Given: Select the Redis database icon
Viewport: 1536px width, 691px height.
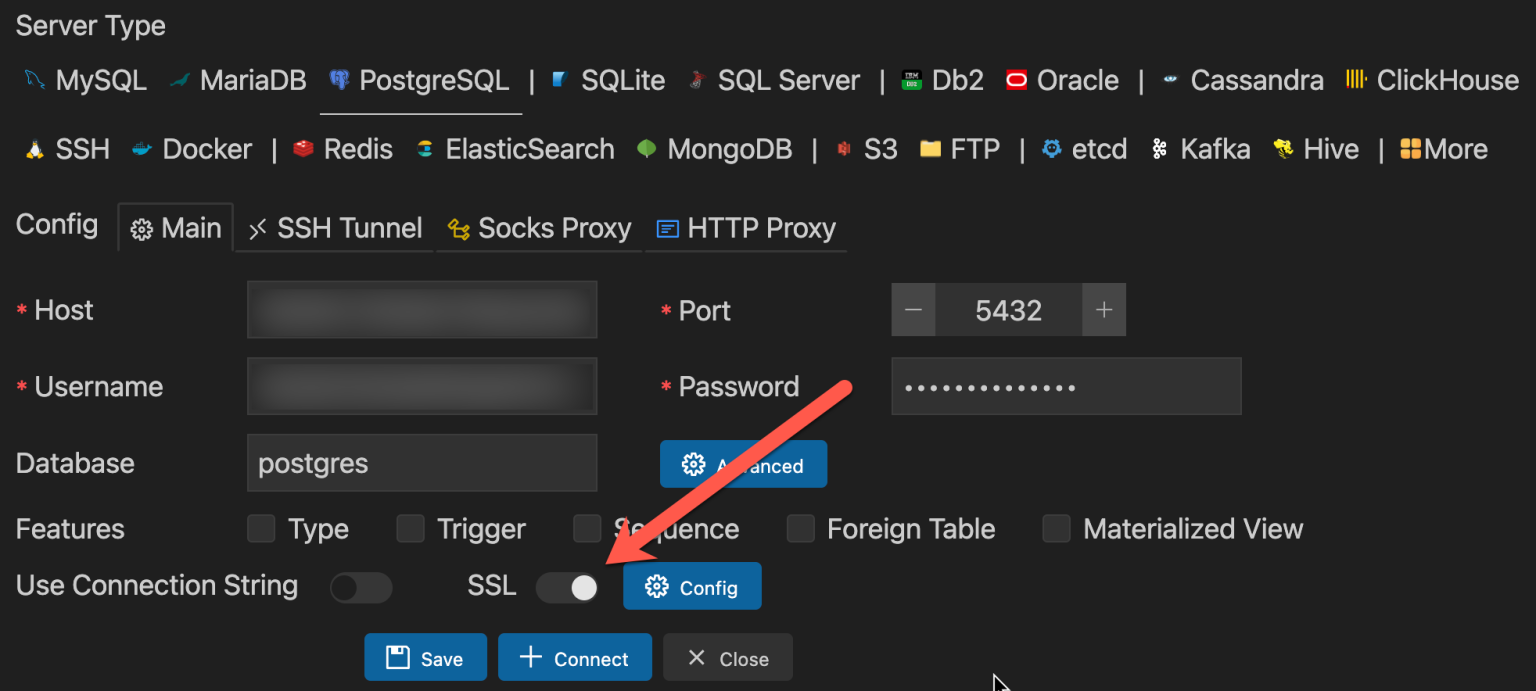Looking at the screenshot, I should pyautogui.click(x=303, y=148).
